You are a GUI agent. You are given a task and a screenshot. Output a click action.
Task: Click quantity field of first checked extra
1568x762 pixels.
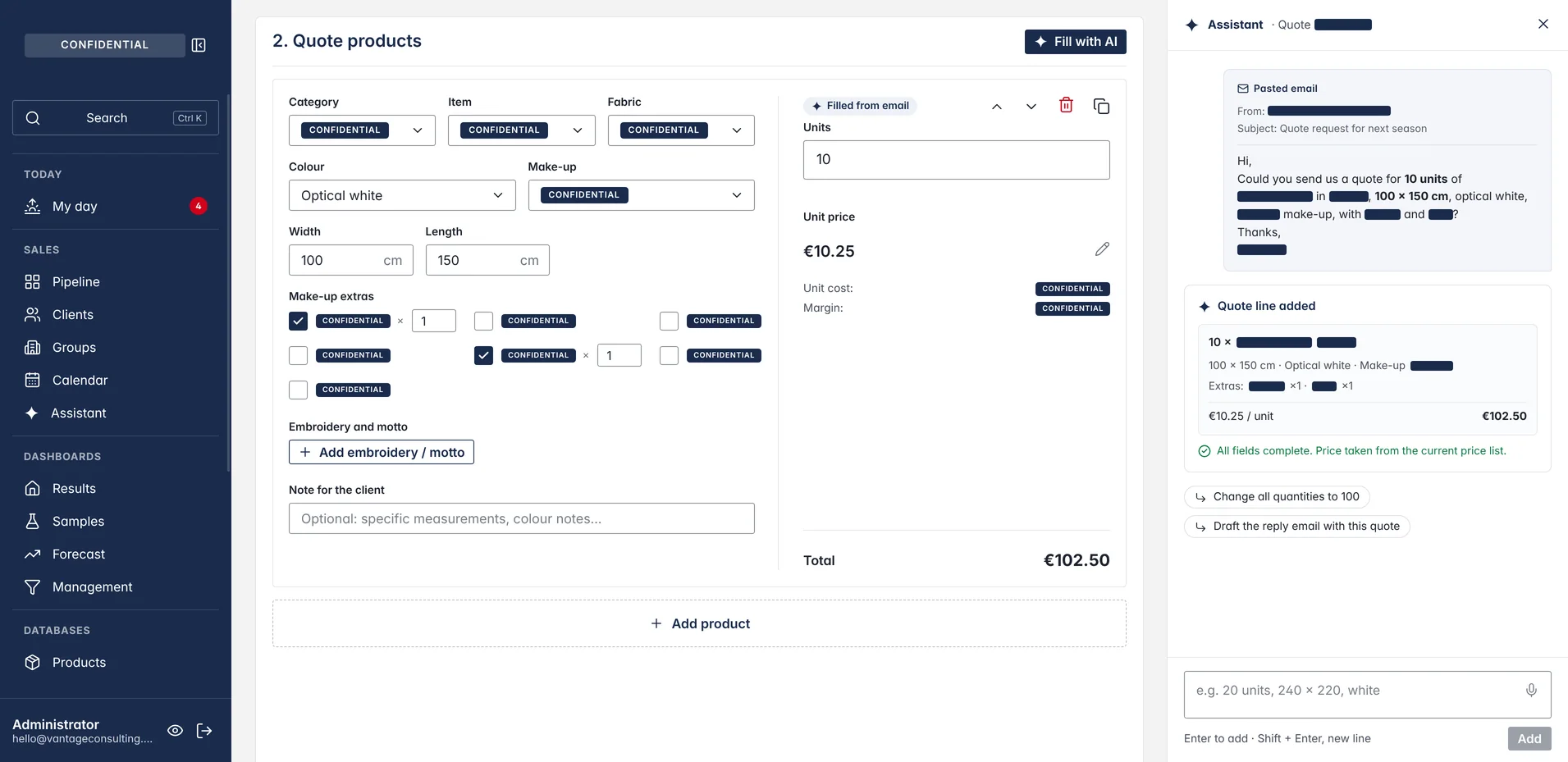[x=434, y=321]
